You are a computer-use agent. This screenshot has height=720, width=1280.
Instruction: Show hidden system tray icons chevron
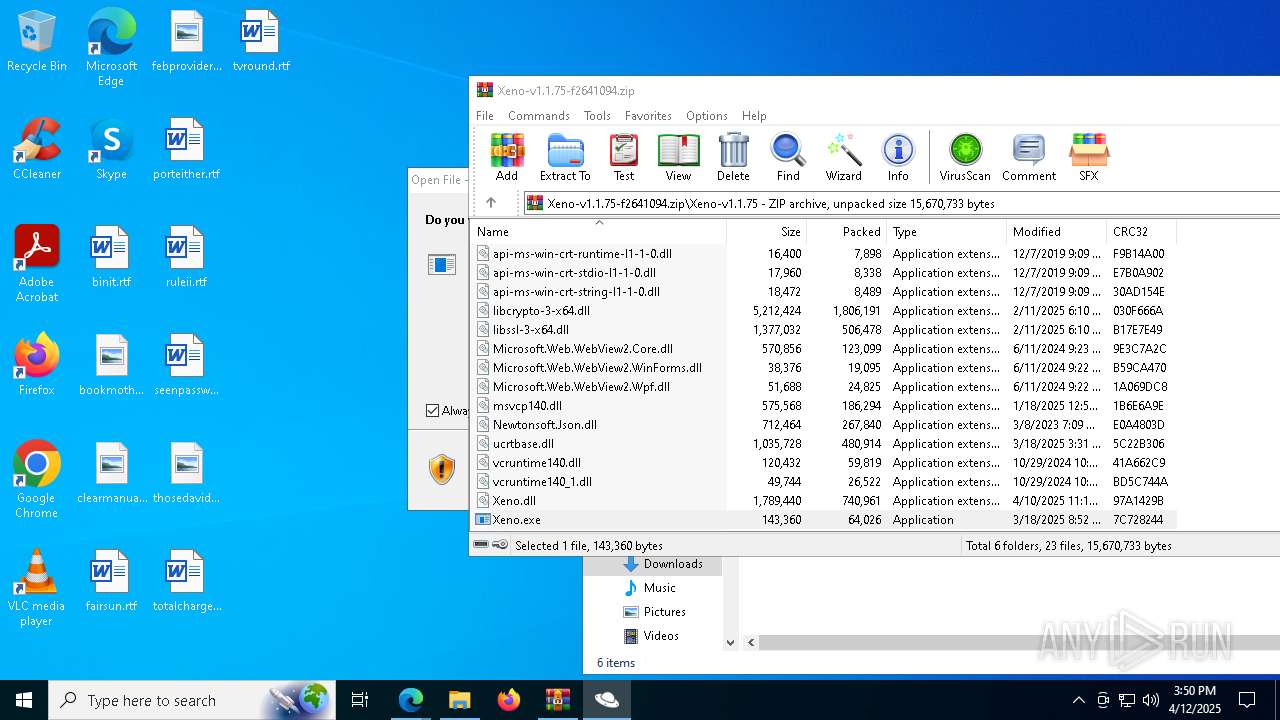(1078, 700)
